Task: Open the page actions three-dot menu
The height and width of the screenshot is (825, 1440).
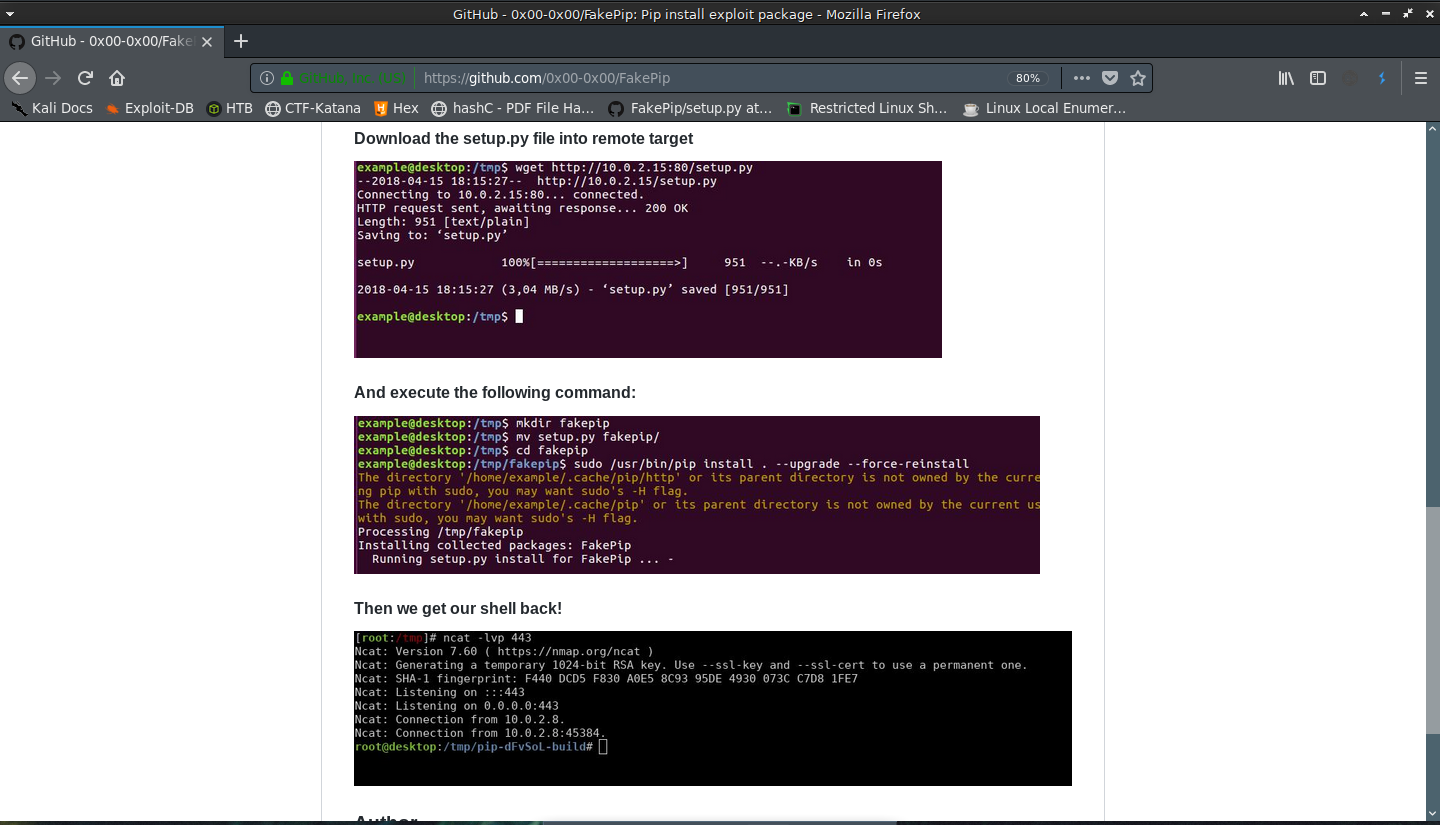Action: tap(1082, 78)
